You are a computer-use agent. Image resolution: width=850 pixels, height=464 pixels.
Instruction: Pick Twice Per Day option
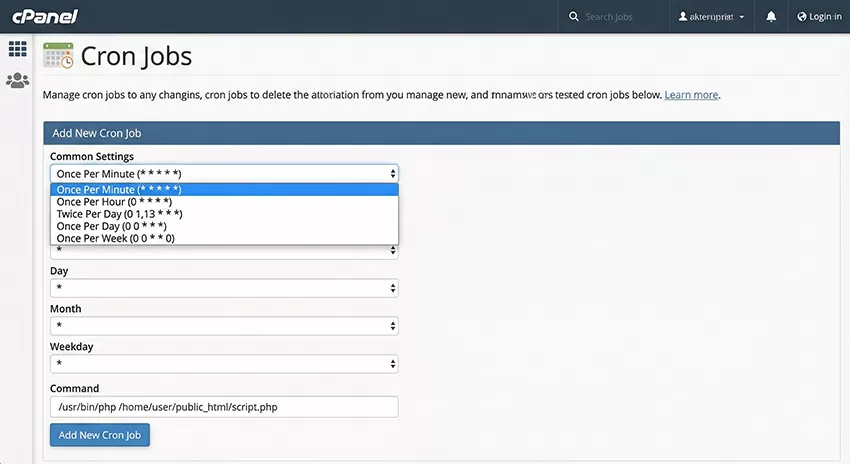tap(224, 214)
